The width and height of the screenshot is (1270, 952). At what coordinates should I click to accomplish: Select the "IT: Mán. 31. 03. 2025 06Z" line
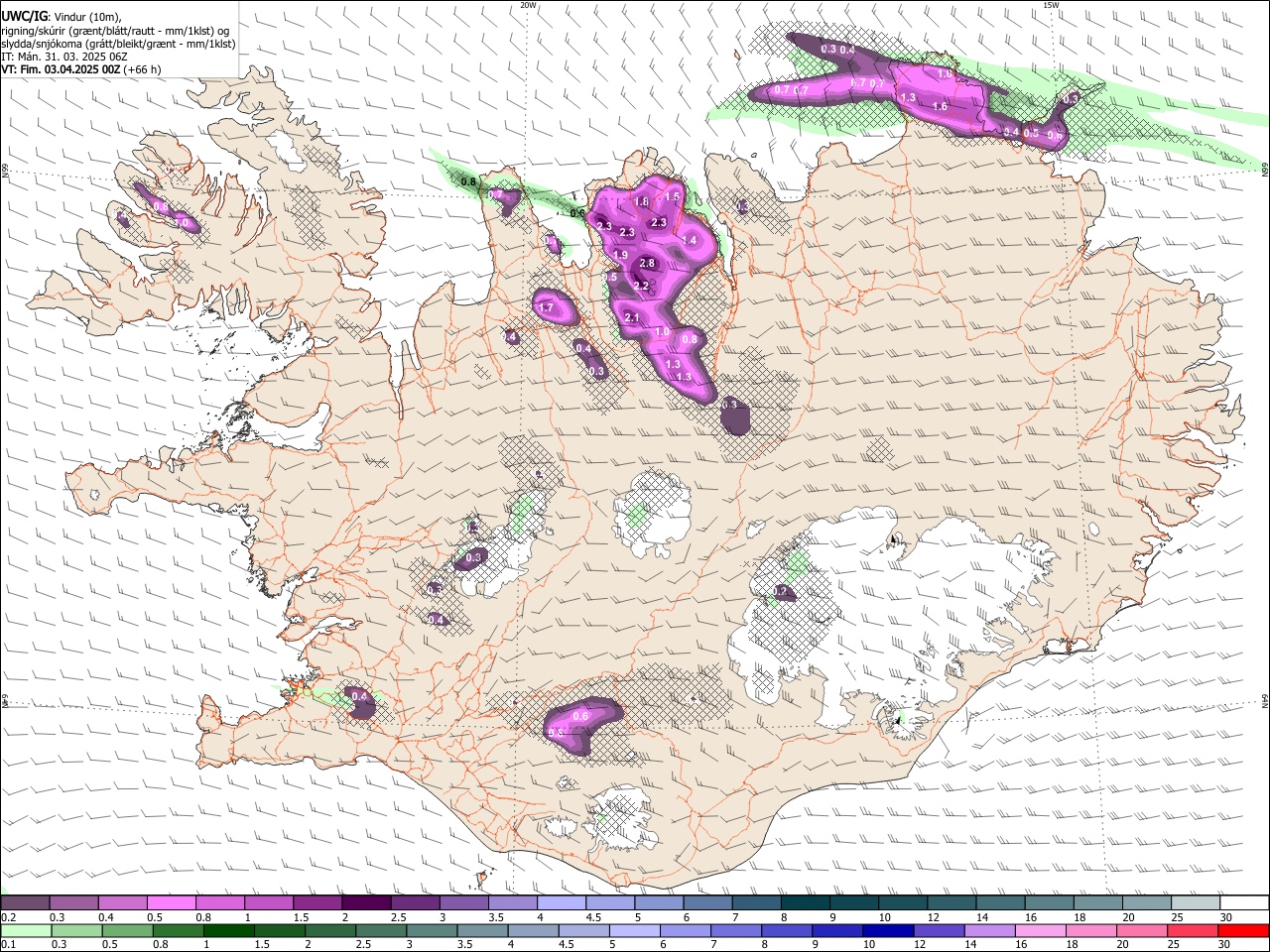point(64,57)
